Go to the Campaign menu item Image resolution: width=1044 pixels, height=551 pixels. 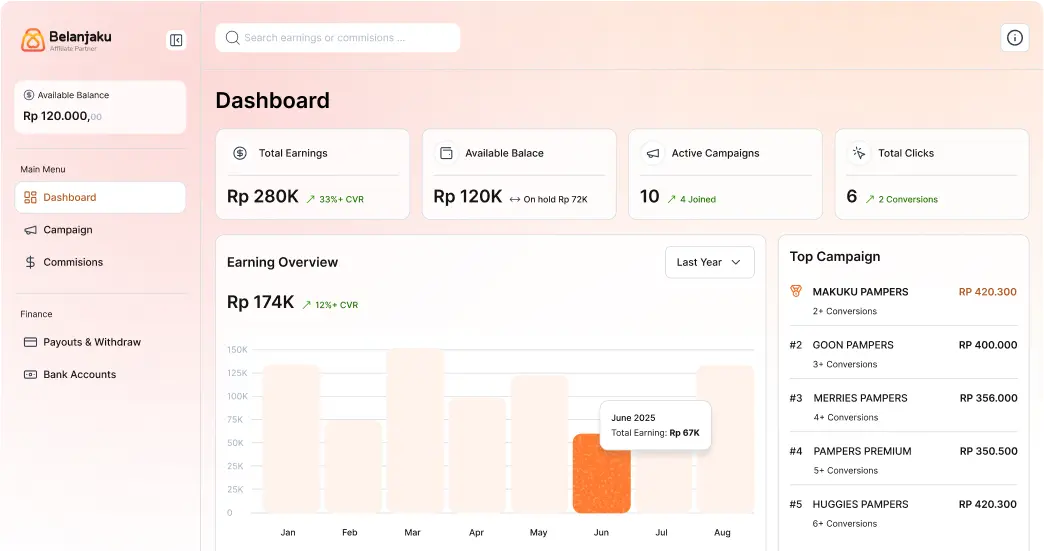100,230
